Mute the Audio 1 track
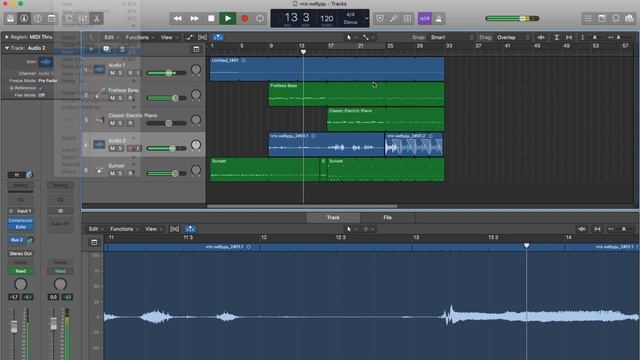Viewport: 640px width, 360px height. pos(112,73)
